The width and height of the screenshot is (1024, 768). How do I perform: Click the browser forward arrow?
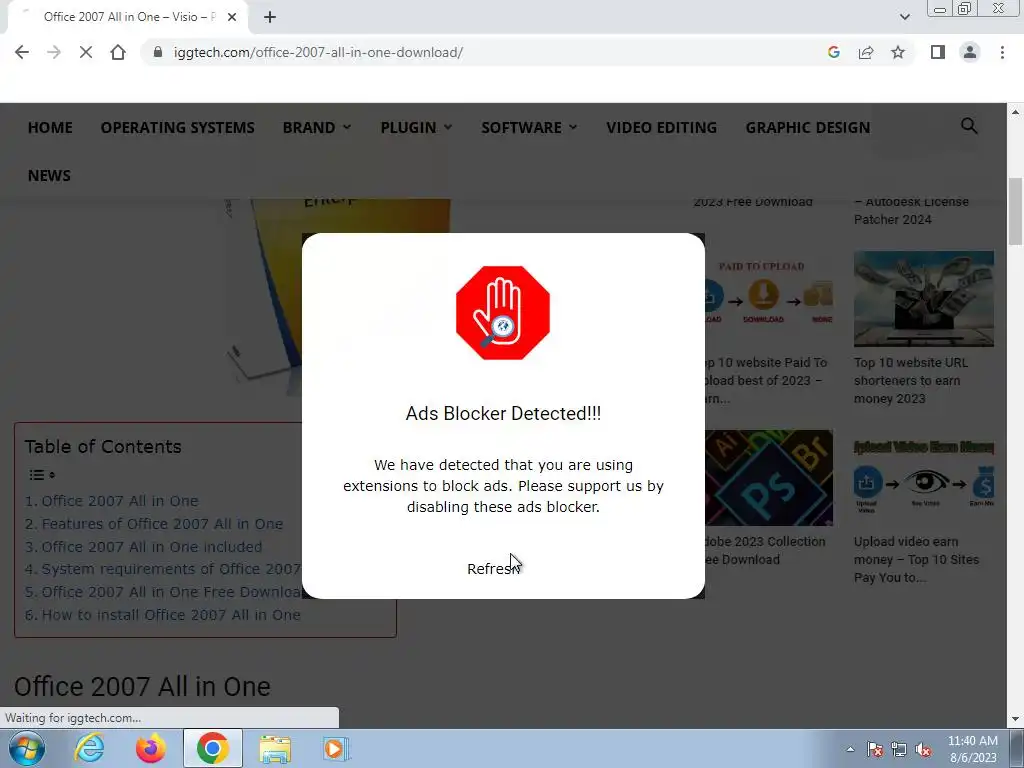click(x=54, y=52)
